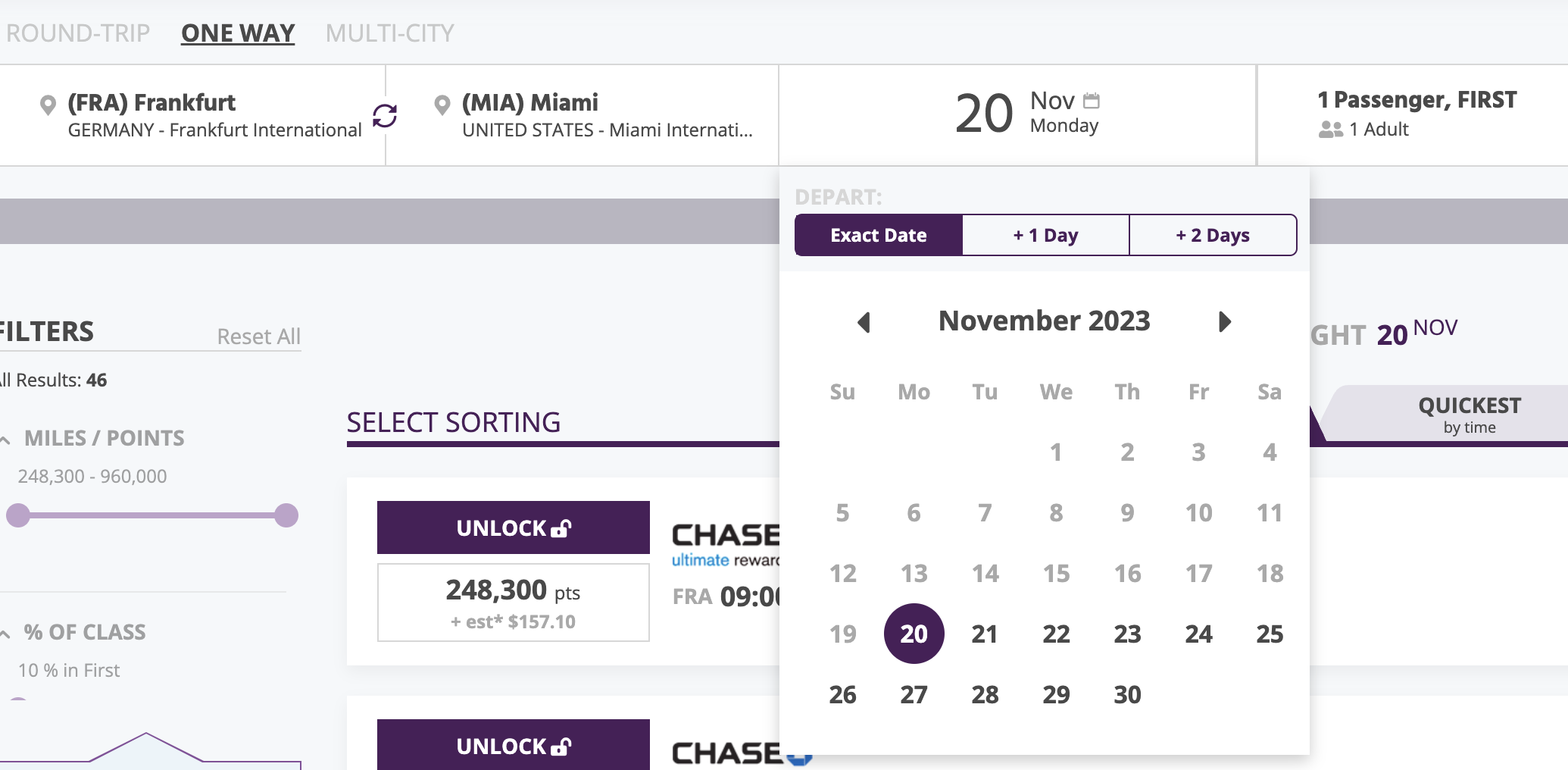Advance to the next month arrow

1224,322
